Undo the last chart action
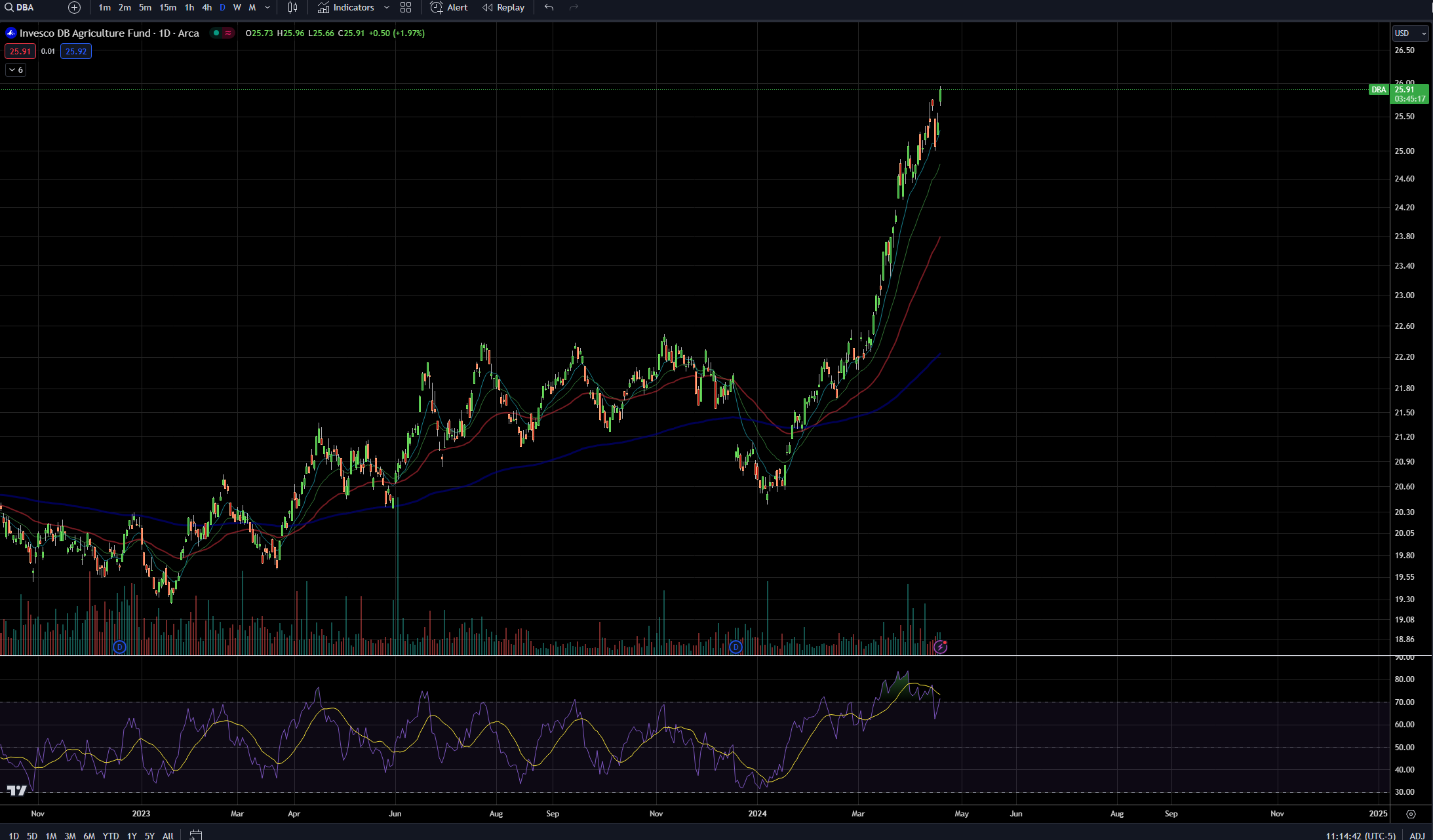The image size is (1433, 840). pyautogui.click(x=549, y=7)
